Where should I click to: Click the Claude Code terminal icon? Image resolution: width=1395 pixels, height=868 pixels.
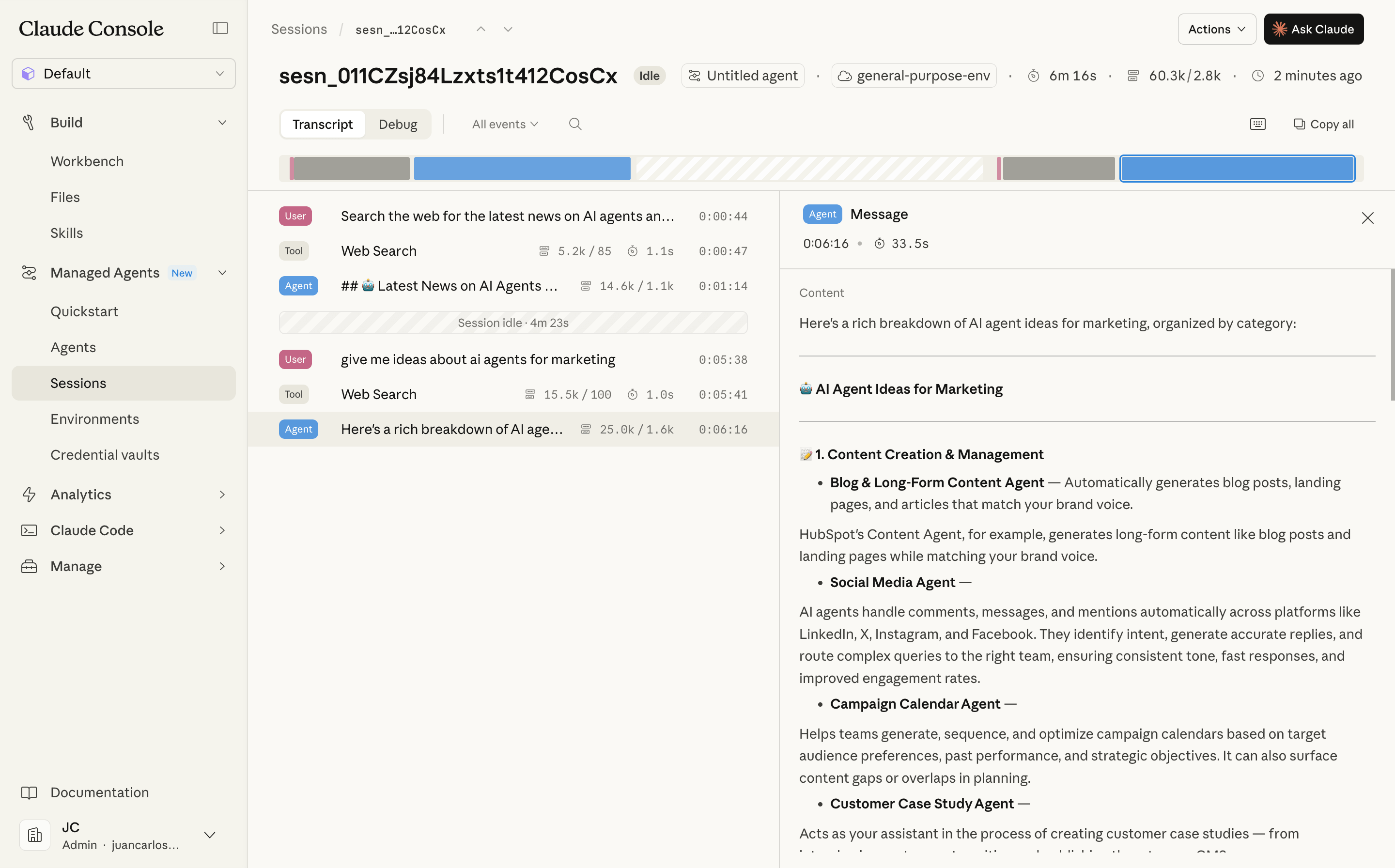pos(29,530)
